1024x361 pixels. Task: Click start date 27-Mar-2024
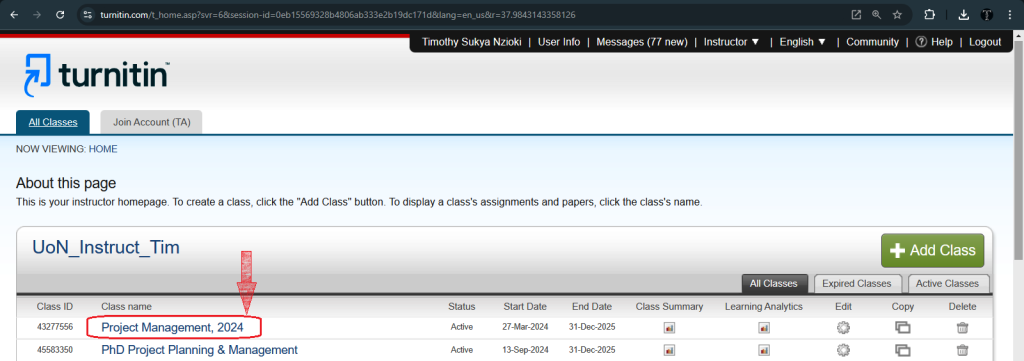coord(526,328)
